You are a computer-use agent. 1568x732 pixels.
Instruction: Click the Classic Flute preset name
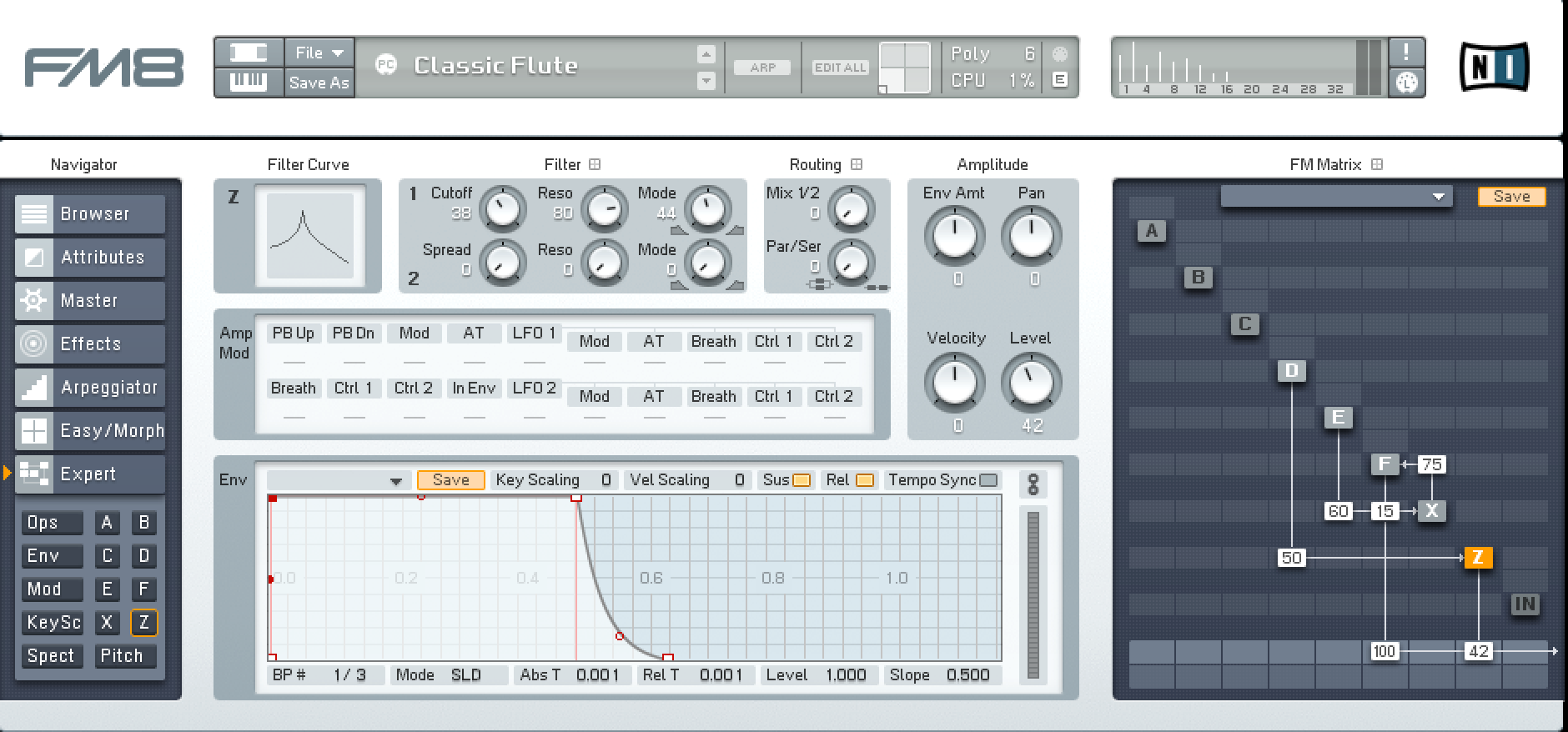pyautogui.click(x=495, y=66)
